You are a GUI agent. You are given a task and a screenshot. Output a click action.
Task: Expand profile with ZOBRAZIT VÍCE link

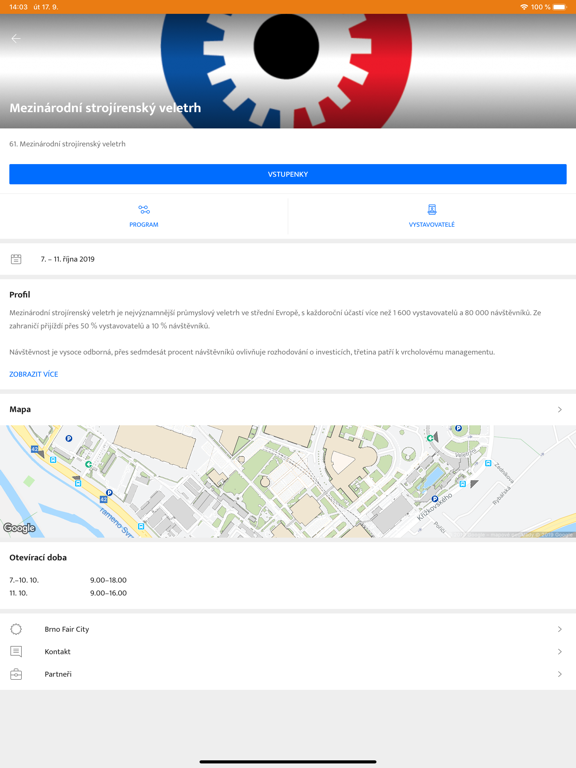(34, 374)
